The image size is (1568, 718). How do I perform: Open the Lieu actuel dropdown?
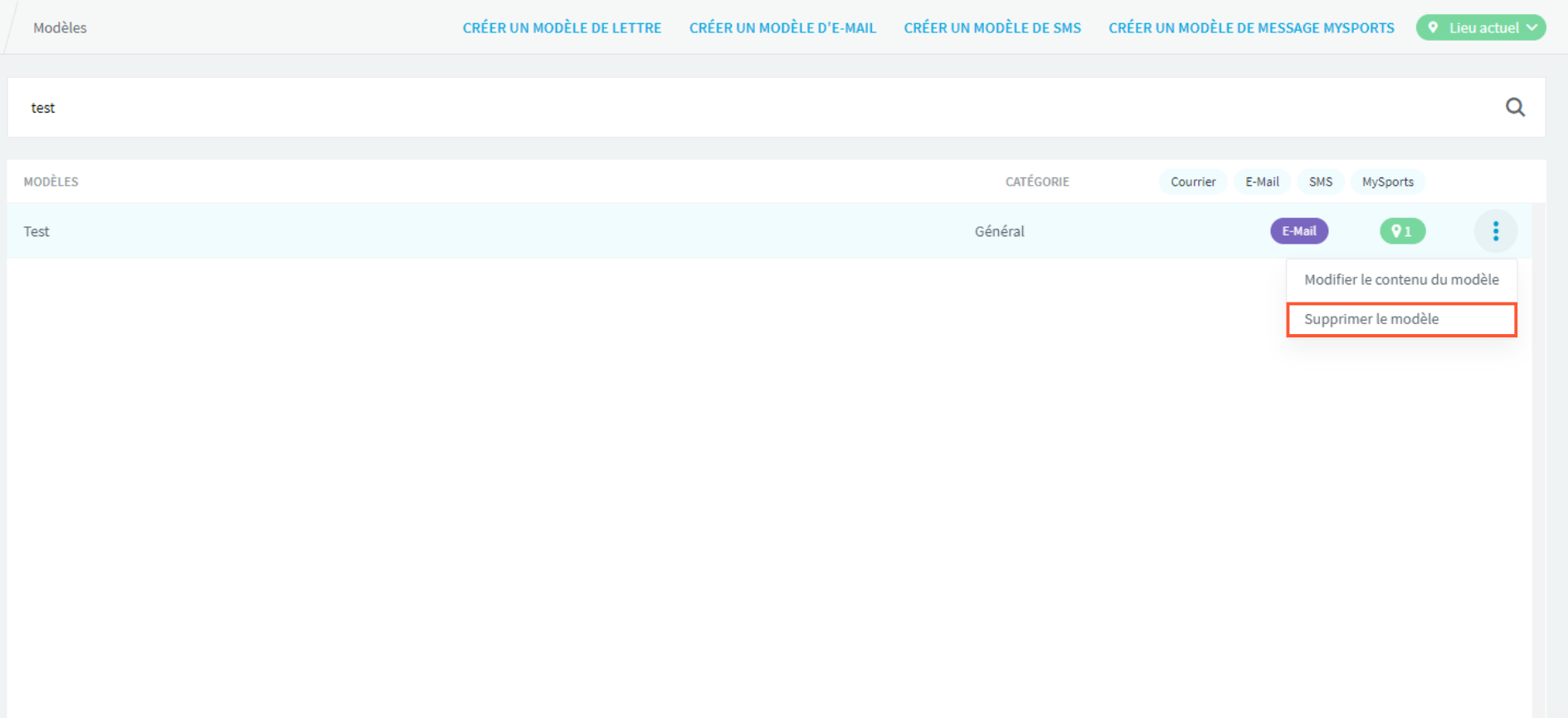coord(1481,27)
